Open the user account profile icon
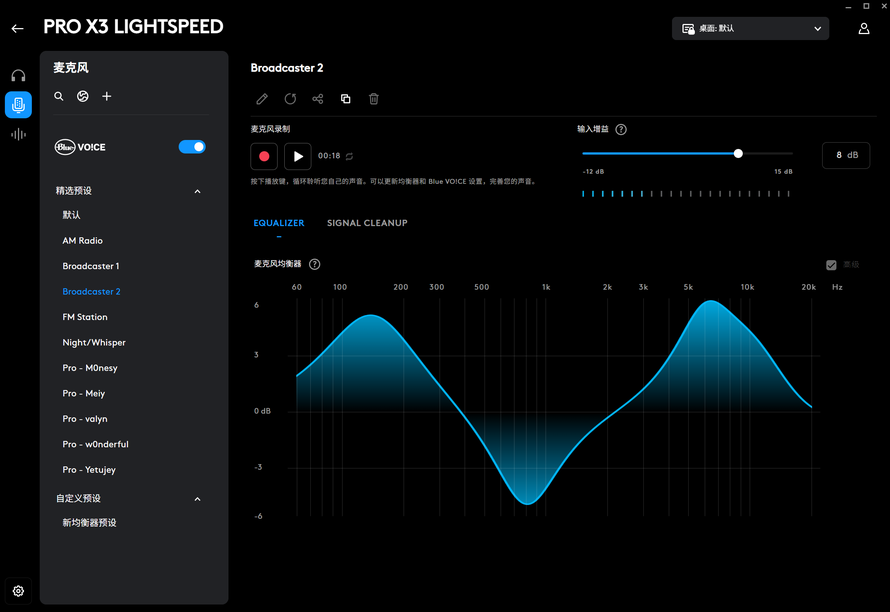 [x=863, y=28]
